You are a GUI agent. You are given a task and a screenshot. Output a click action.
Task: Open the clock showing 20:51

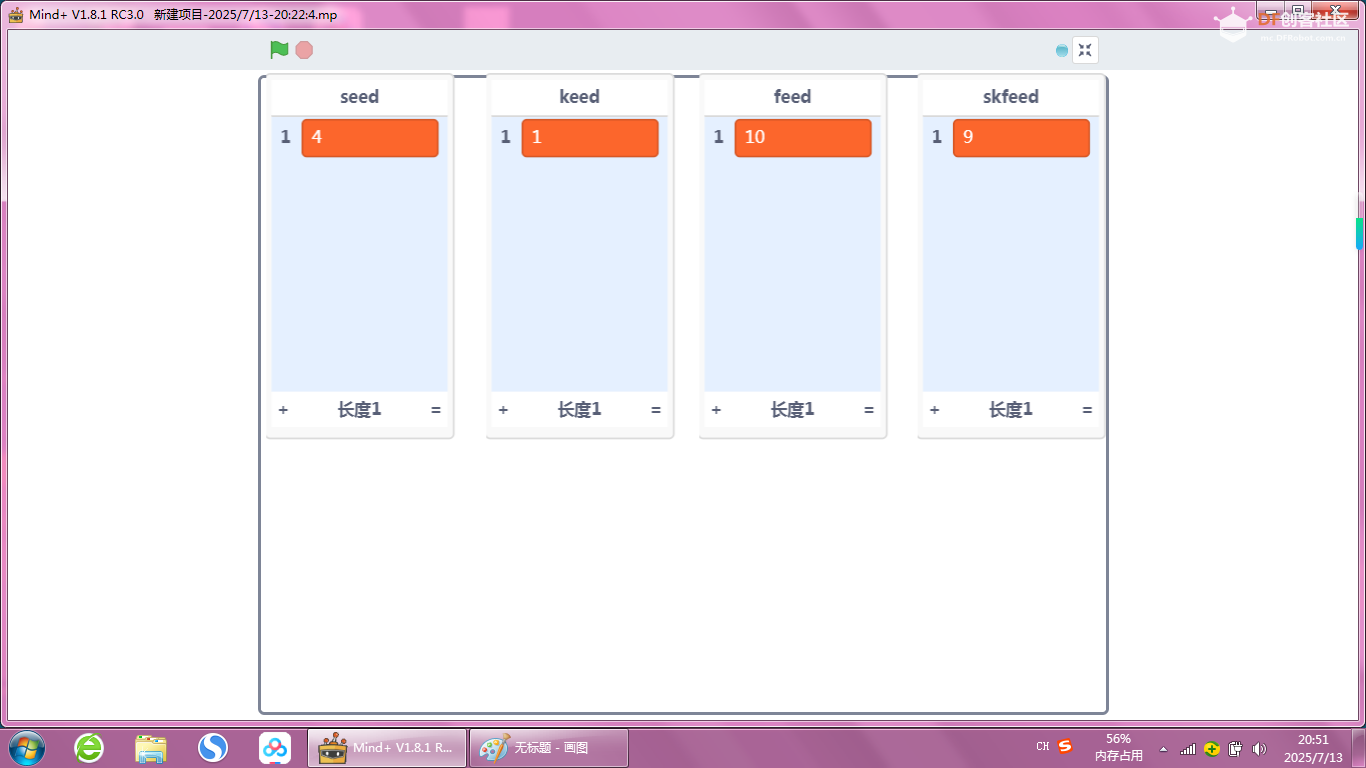[x=1313, y=748]
